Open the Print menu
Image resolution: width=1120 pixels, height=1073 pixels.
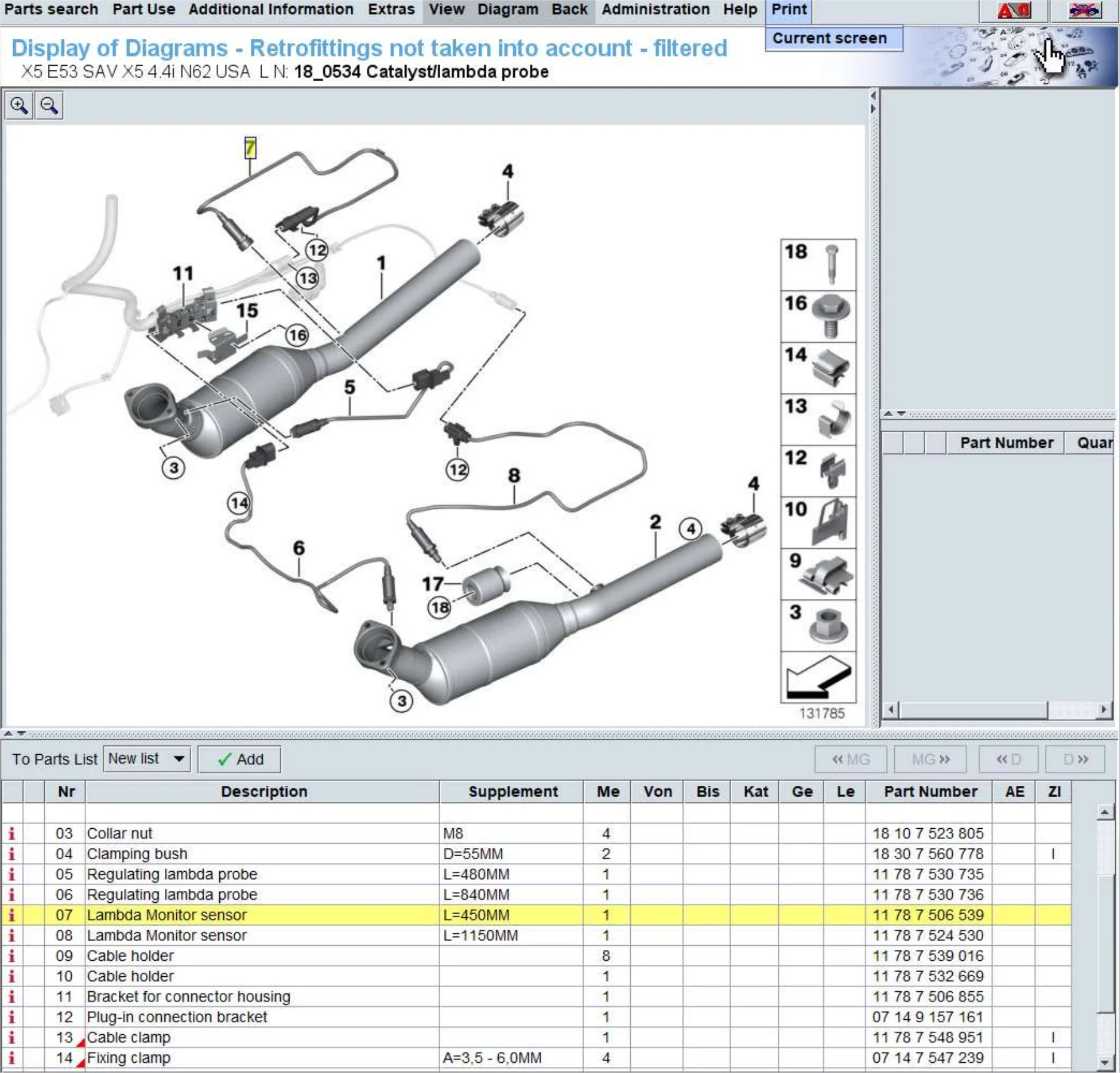tap(789, 10)
